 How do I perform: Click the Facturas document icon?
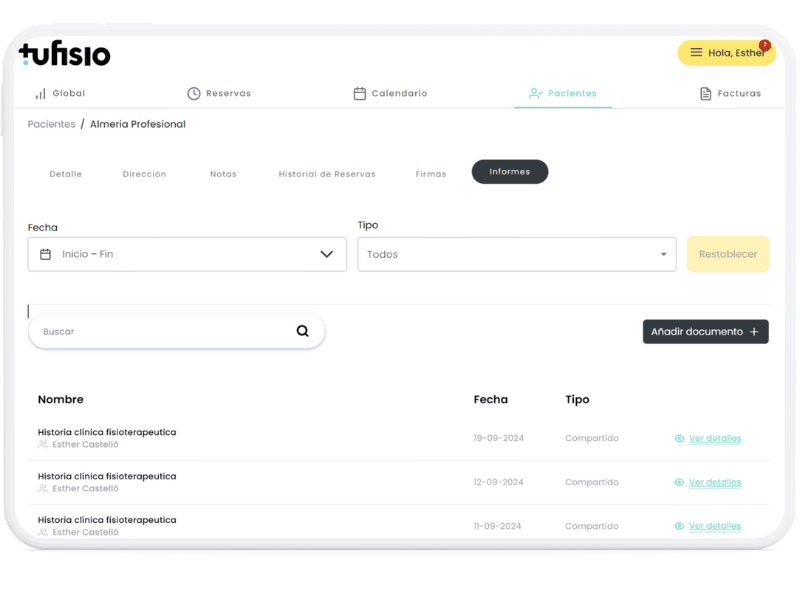pos(706,93)
